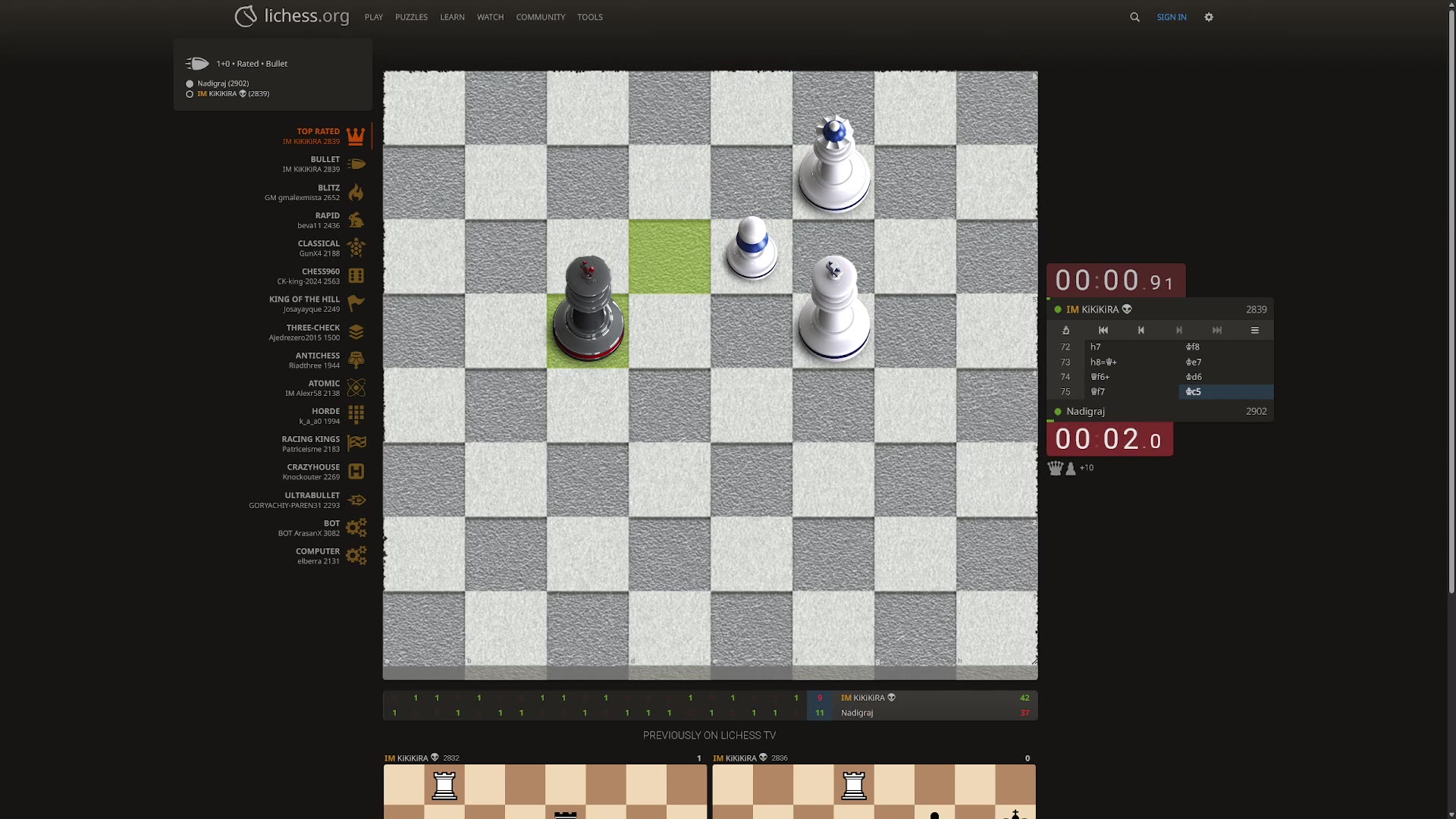Open the search magnifier icon
This screenshot has width=1456, height=819.
pyautogui.click(x=1134, y=17)
